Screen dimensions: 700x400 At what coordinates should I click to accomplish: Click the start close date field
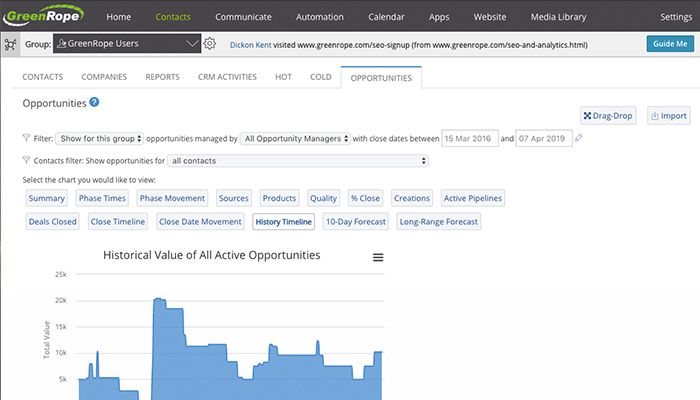468,138
